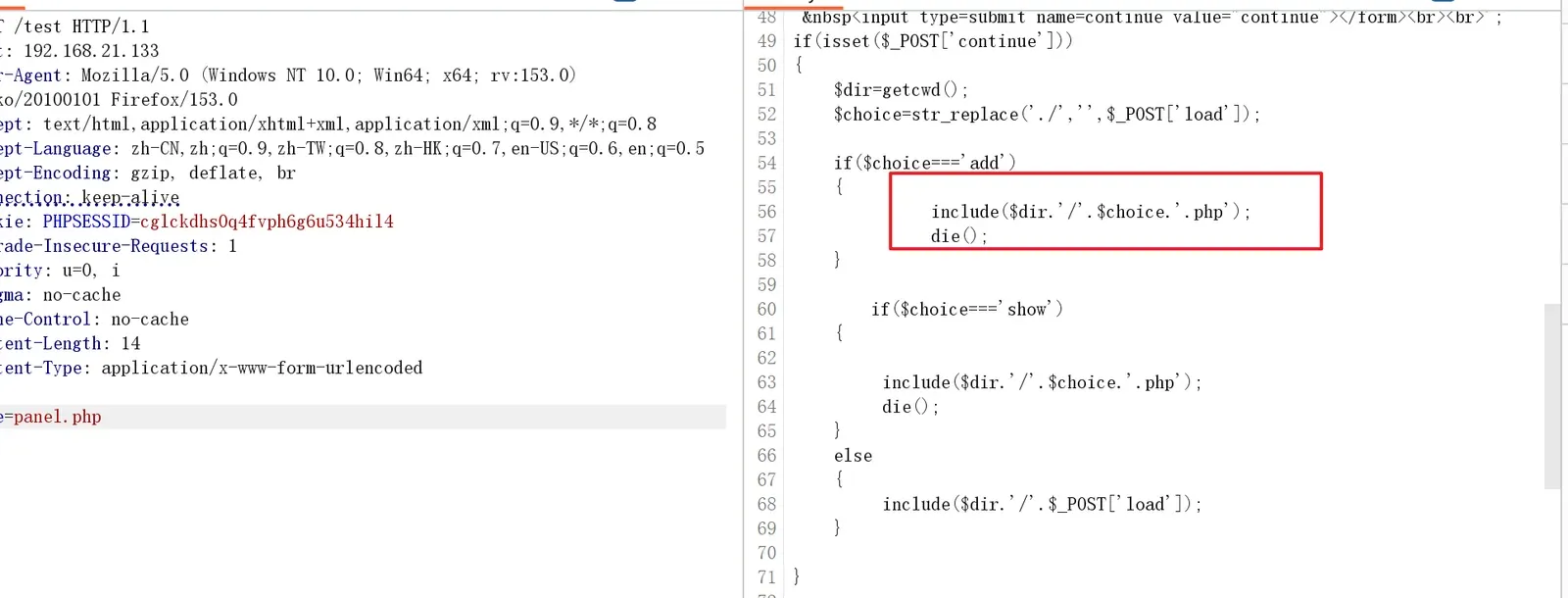Click line number 56 in the response gutter
1568x598 pixels.
766,212
